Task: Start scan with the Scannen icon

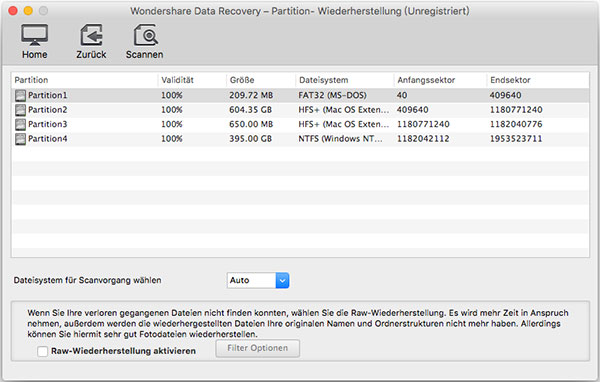Action: (x=145, y=35)
